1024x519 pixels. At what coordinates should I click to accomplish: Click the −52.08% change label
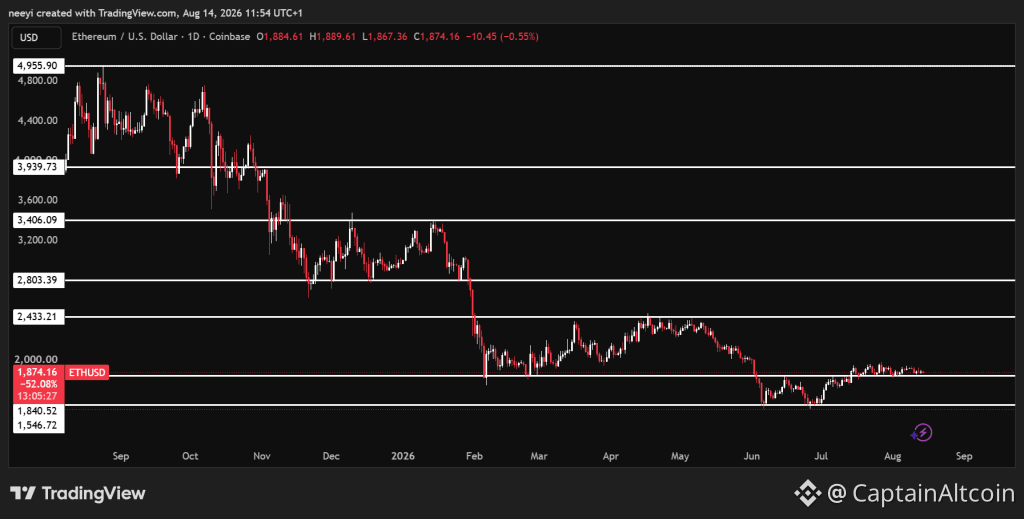(39, 384)
